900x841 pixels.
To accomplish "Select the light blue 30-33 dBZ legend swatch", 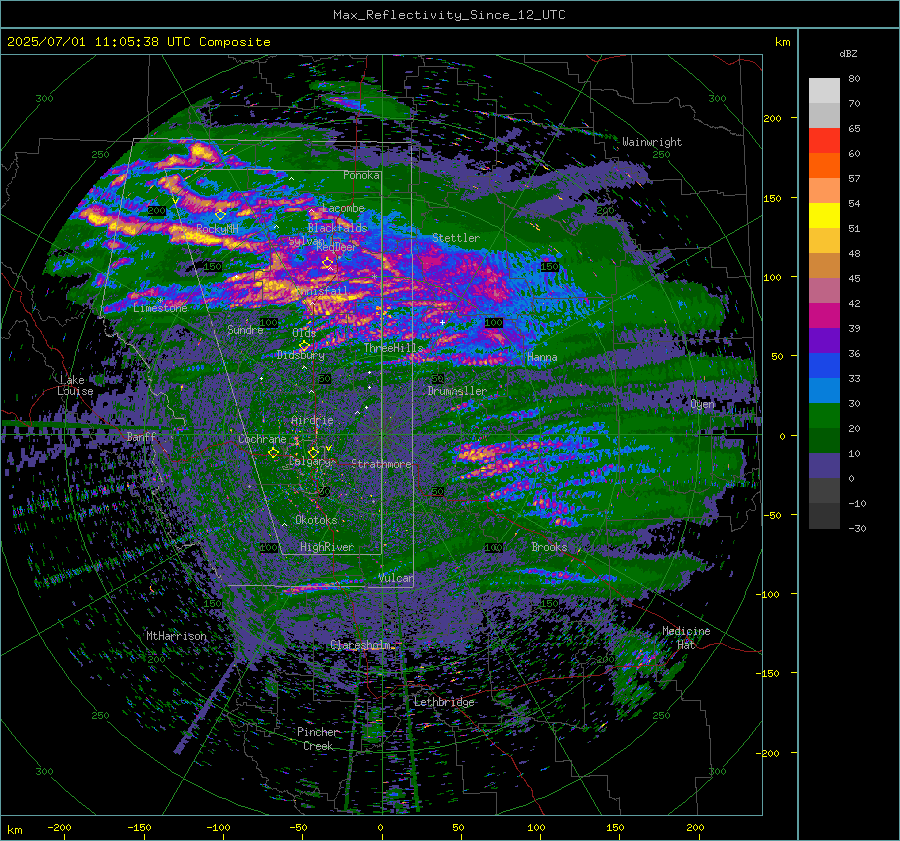I will [x=824, y=391].
